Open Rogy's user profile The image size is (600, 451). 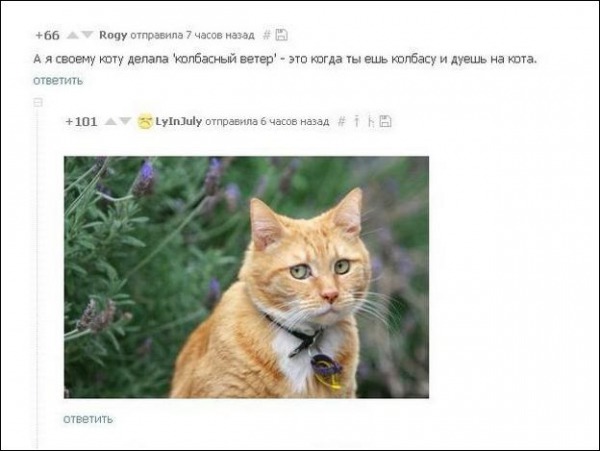pos(113,35)
